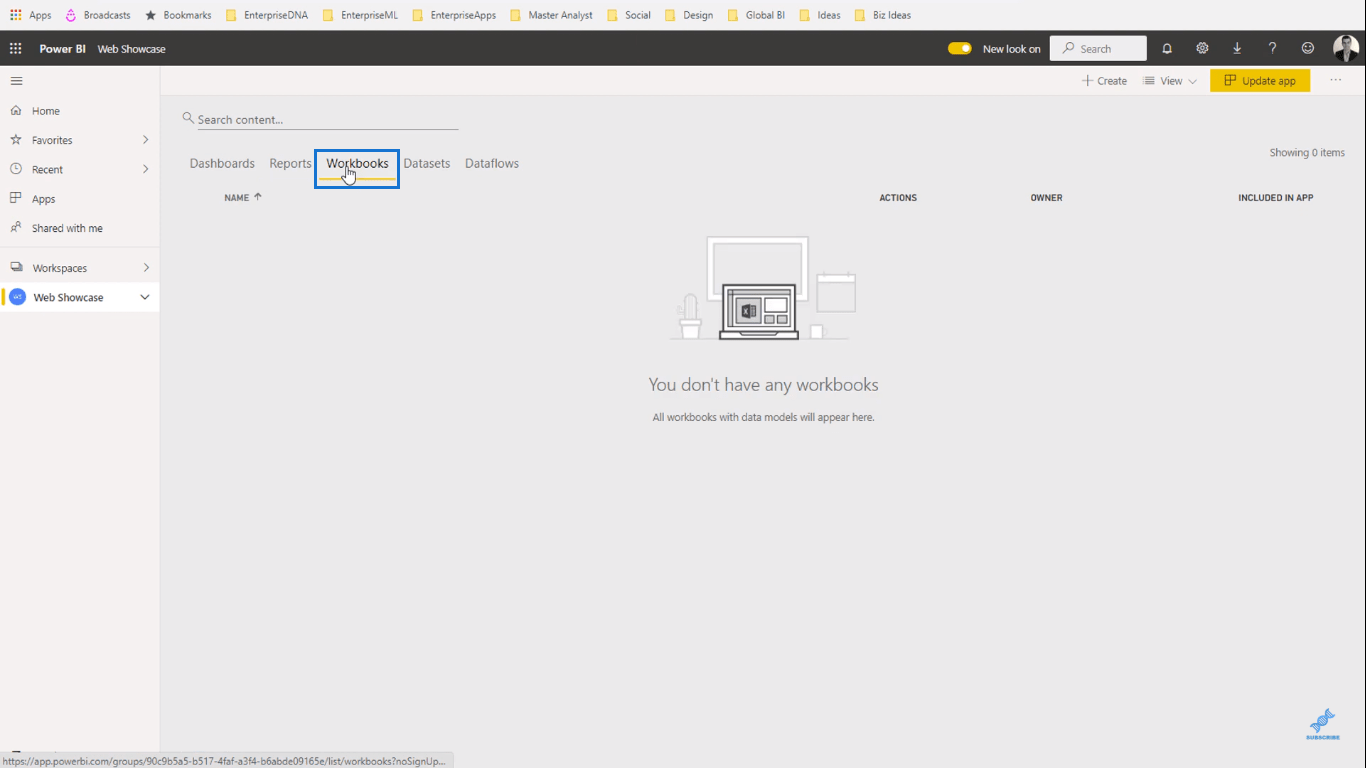This screenshot has height=768, width=1366.
Task: Click the top Search box
Action: pos(1098,48)
